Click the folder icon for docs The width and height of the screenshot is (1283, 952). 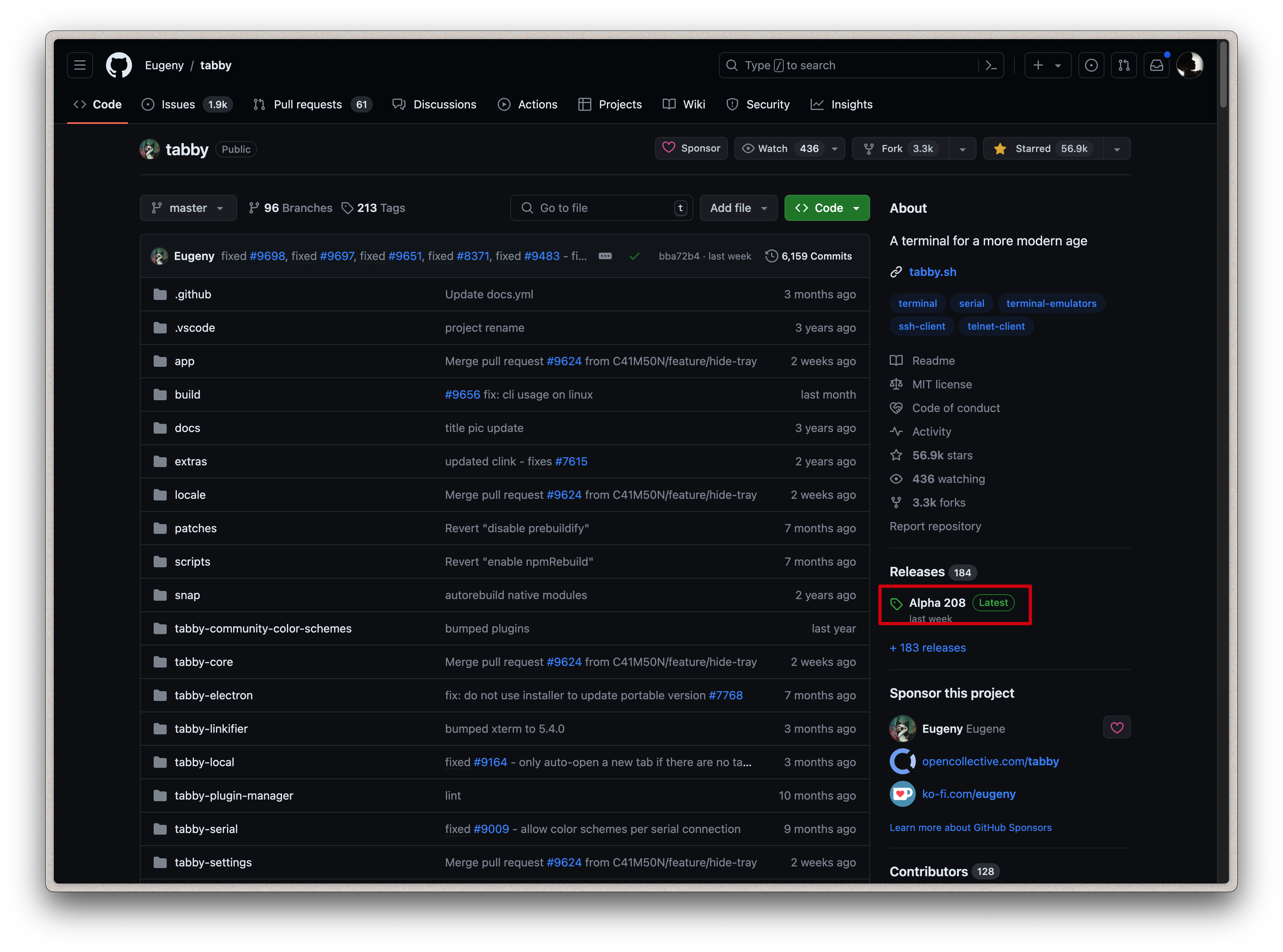160,428
